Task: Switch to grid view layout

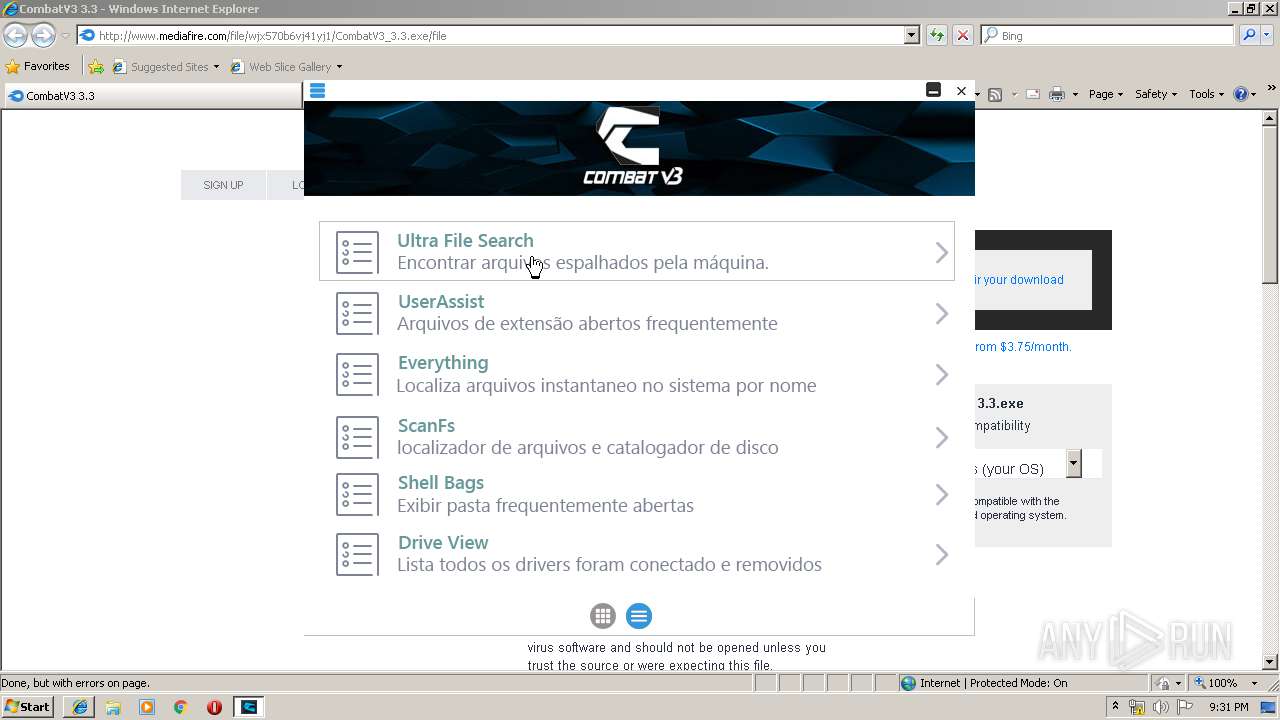Action: click(x=602, y=616)
